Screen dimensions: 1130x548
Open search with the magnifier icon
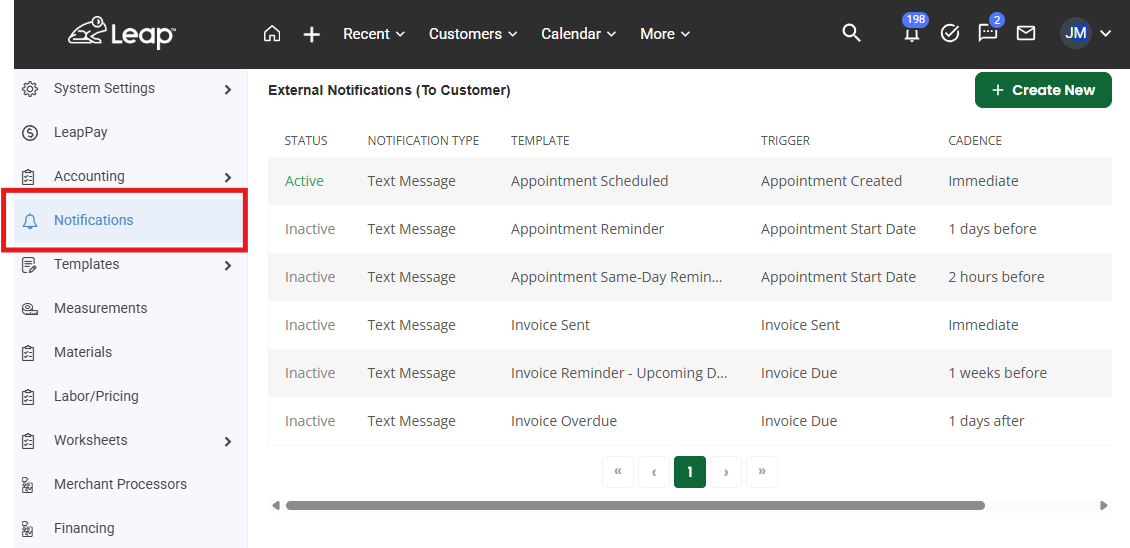852,33
